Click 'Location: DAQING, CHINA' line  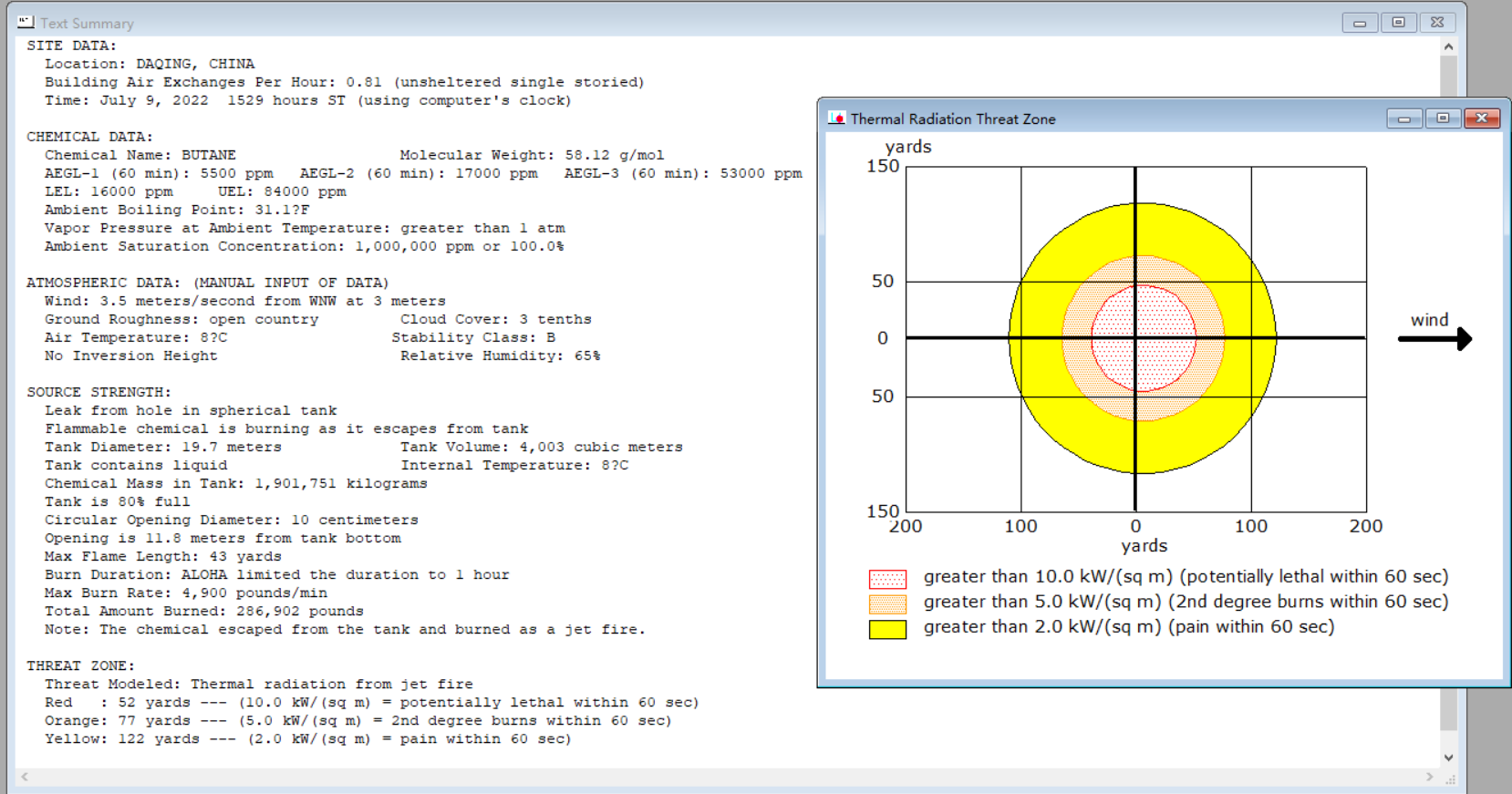pyautogui.click(x=150, y=64)
